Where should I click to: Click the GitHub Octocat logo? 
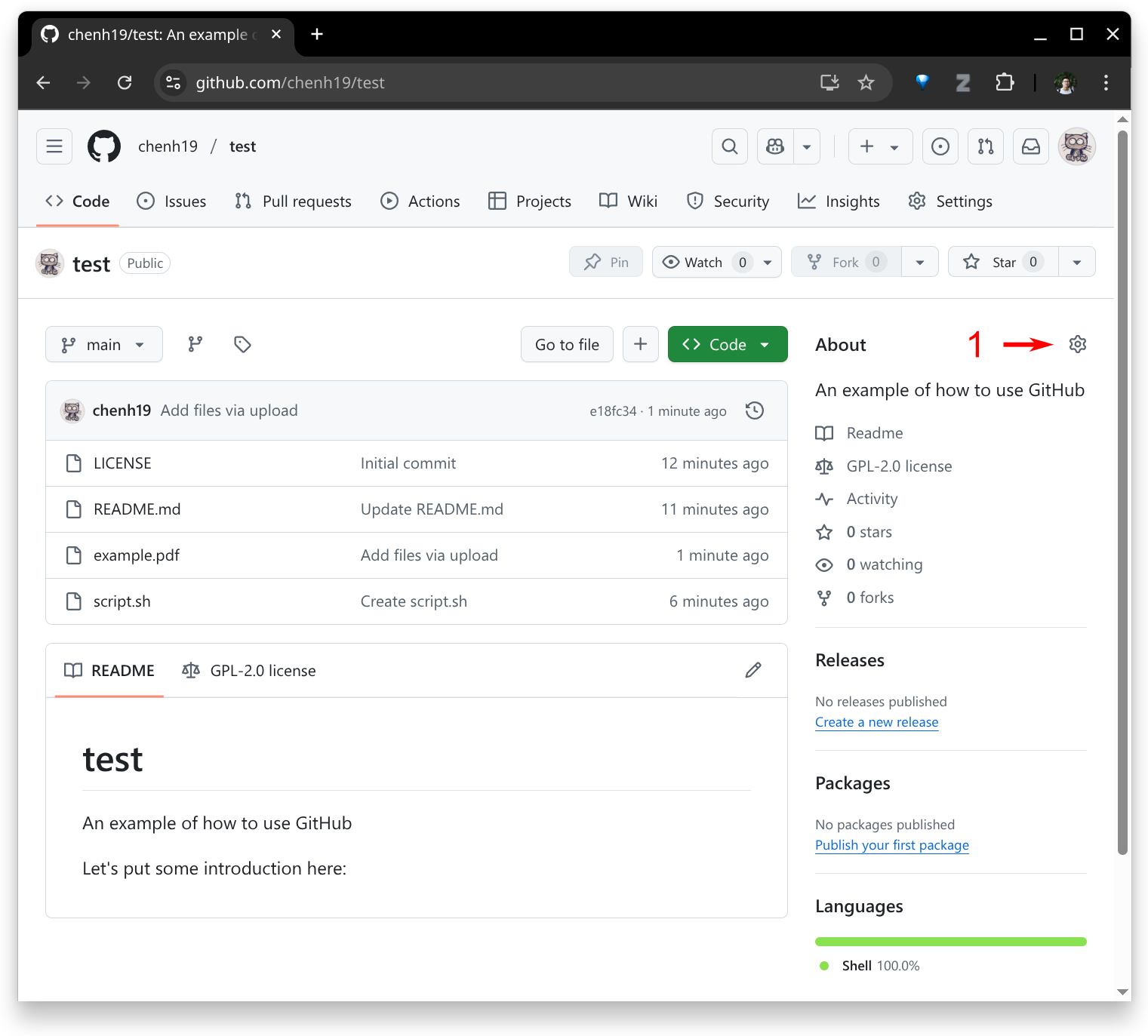click(x=104, y=146)
